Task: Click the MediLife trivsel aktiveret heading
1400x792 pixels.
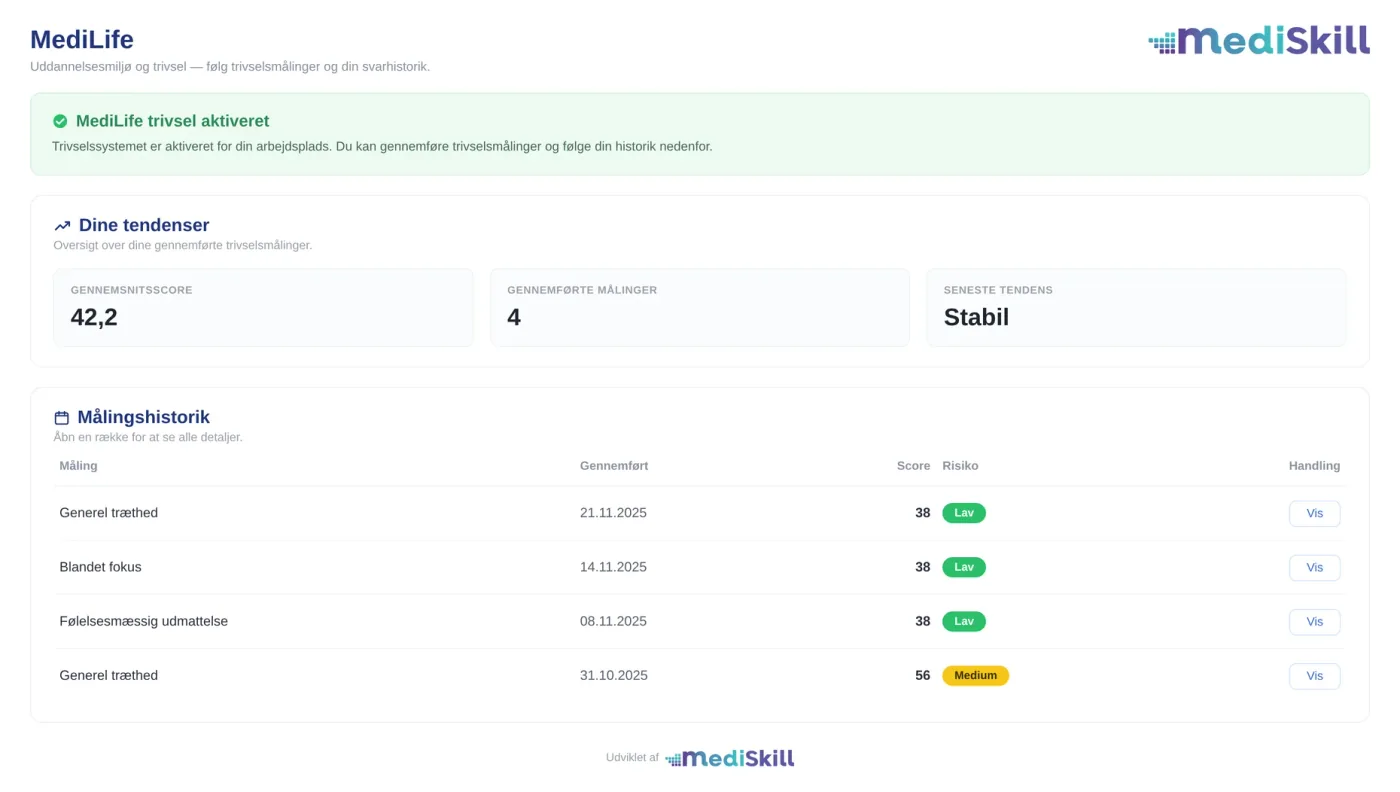Action: (173, 121)
